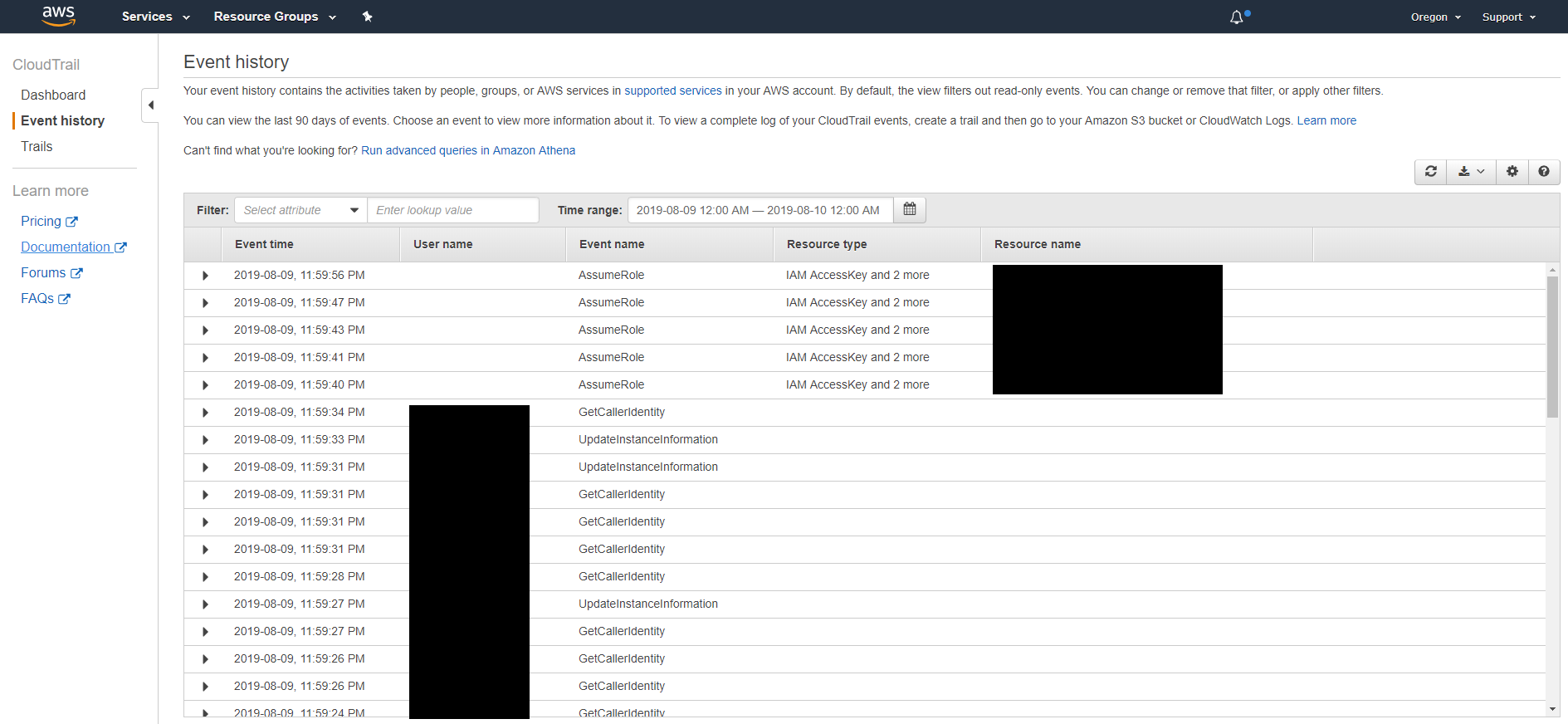Screen dimensions: 1568x724
Task: Expand the 11:59:33 PM UpdateInstanceInformation event
Action: pos(205,440)
